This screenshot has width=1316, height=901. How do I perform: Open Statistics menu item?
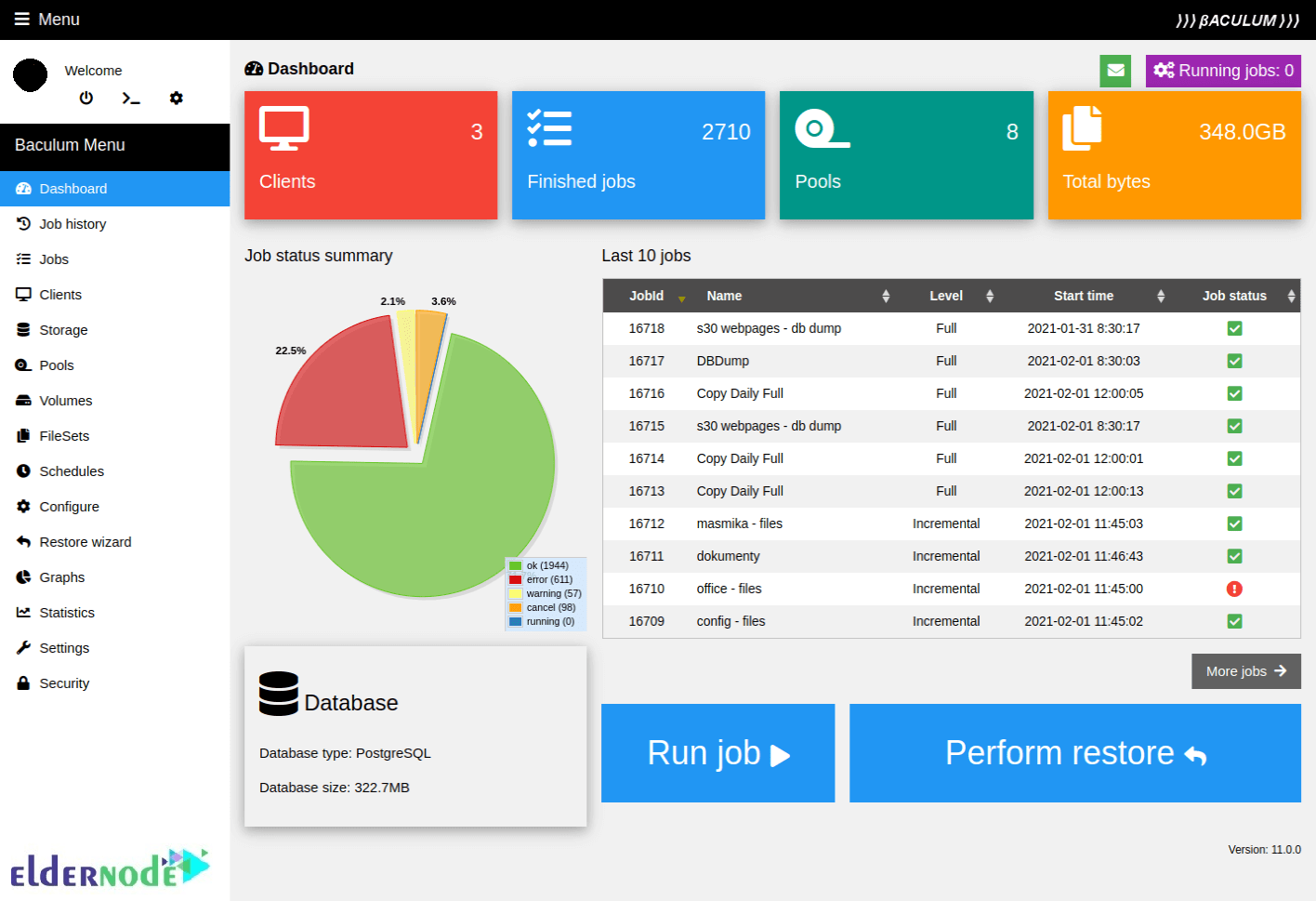click(114, 613)
